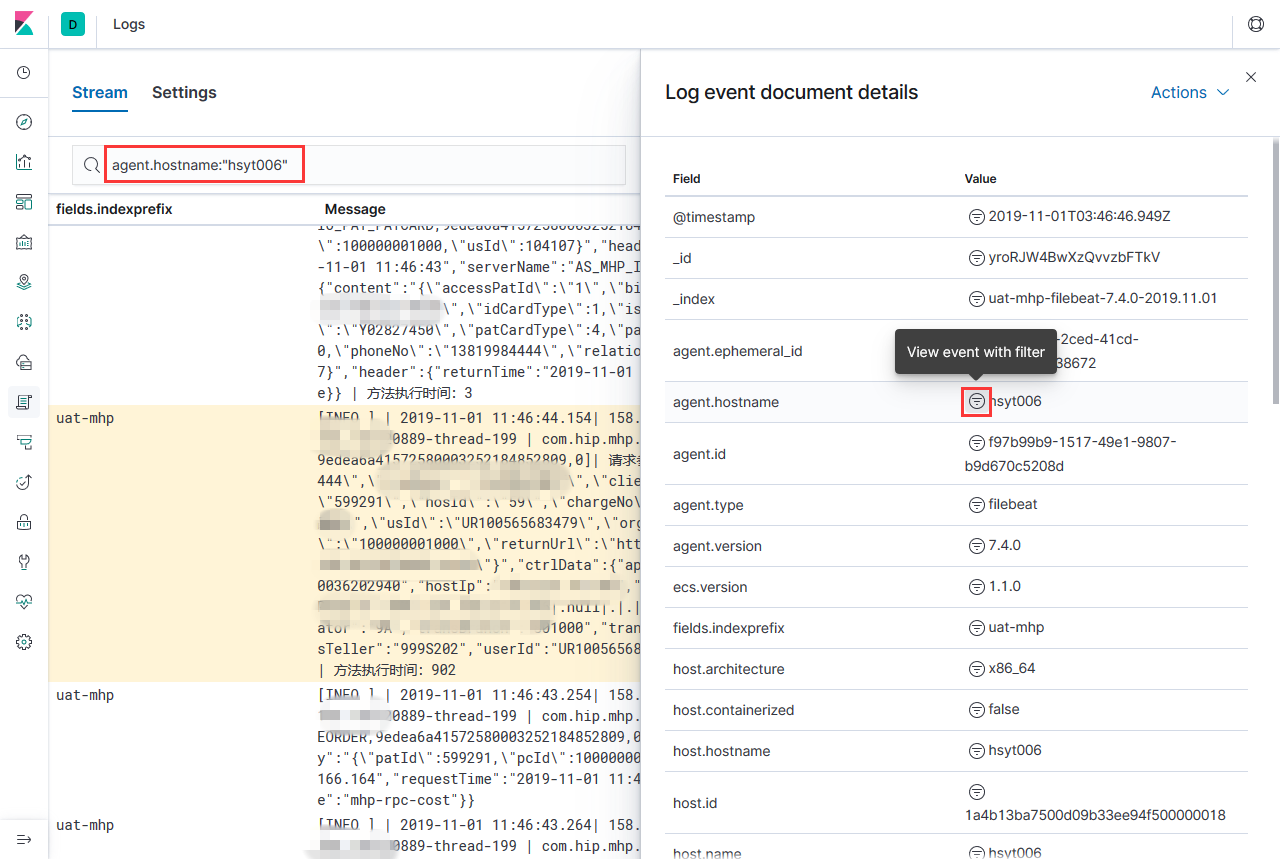Screen dimensions: 1280x859
Task: Click the host.containerized field name
Action: 734,710
